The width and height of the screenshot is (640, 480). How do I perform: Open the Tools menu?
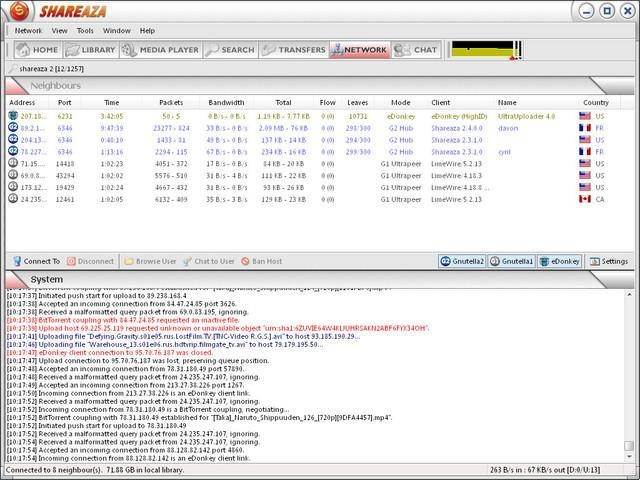click(85, 31)
